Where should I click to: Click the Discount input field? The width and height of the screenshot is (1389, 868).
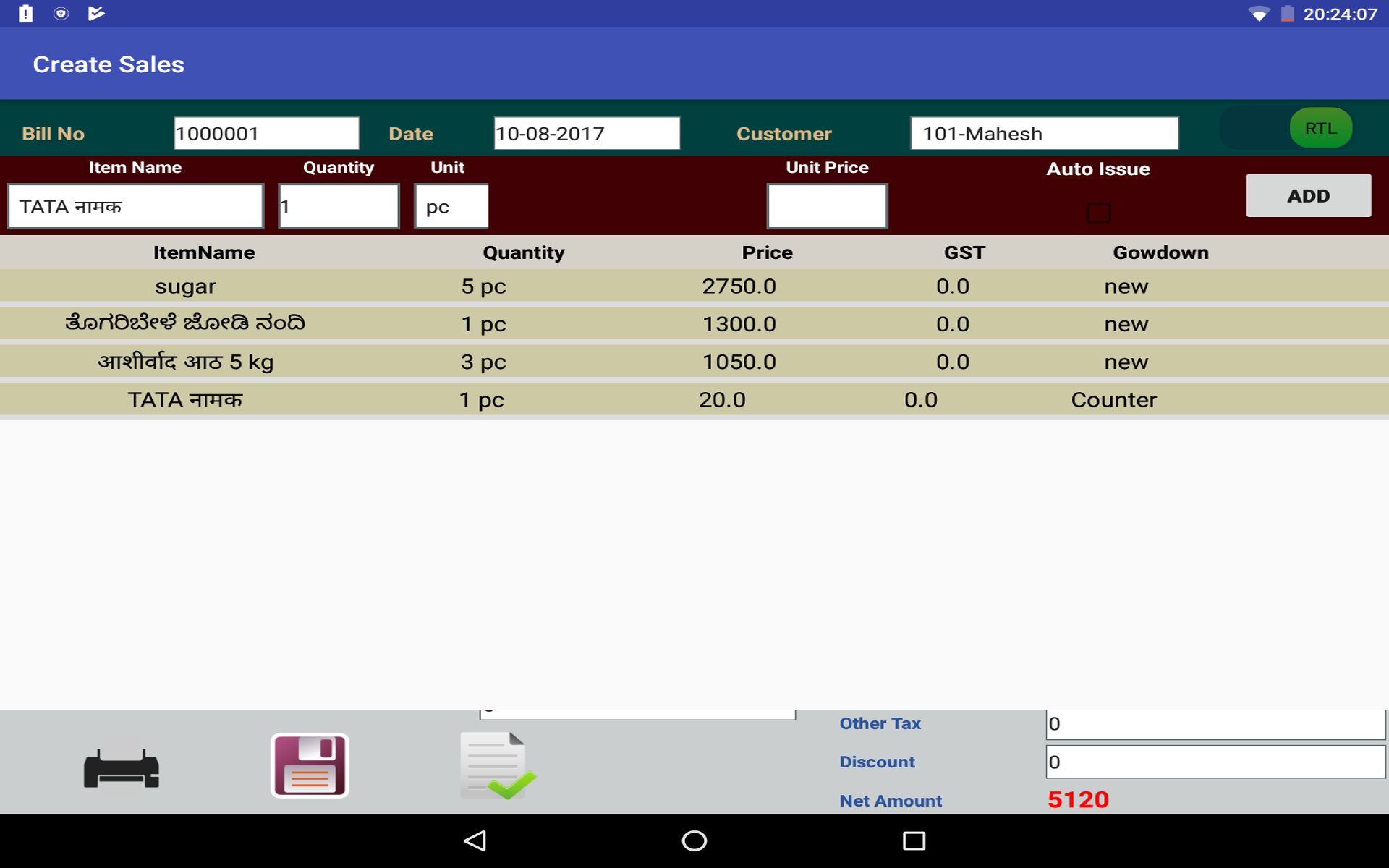click(x=1215, y=762)
